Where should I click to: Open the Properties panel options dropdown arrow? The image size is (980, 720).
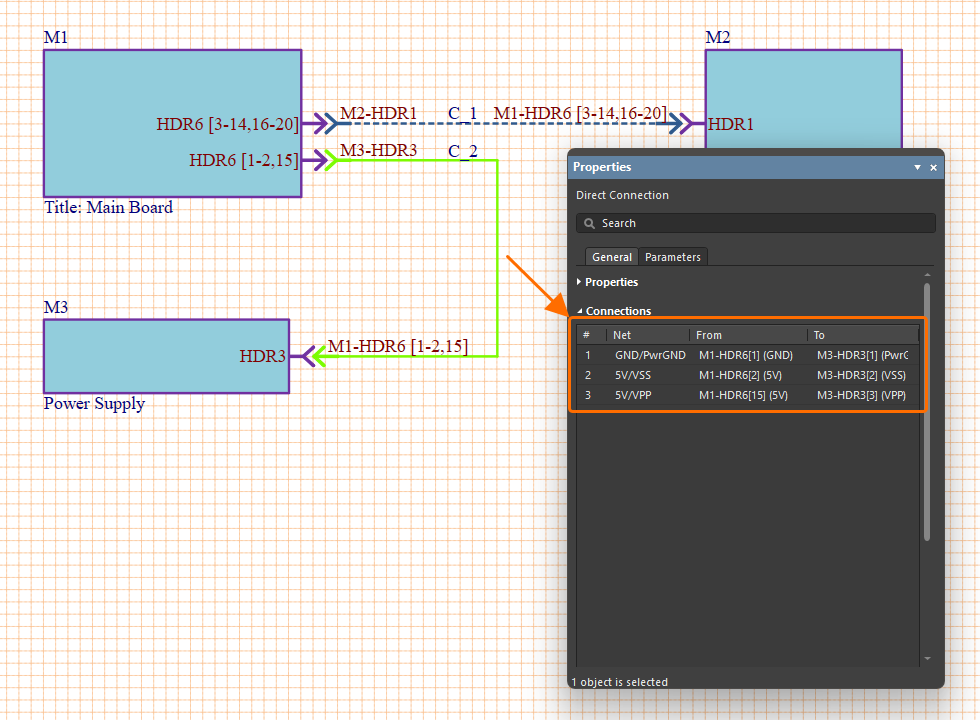point(917,168)
